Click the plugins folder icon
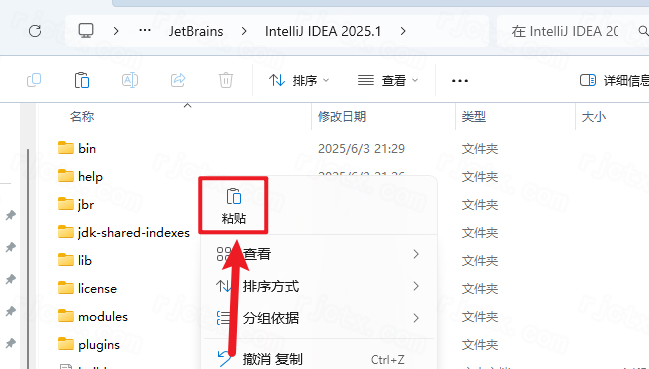Viewport: 649px width, 369px height. [x=66, y=344]
